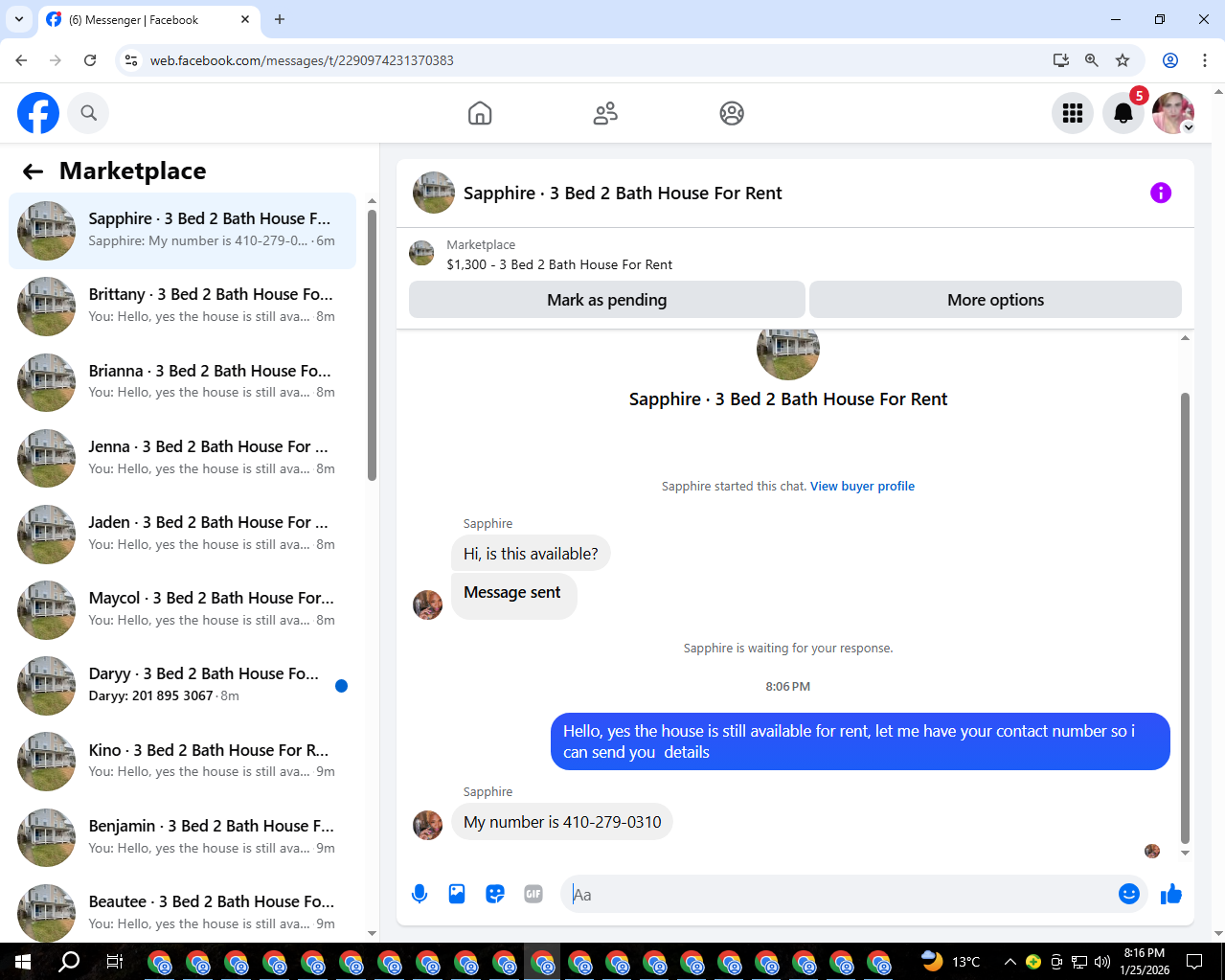This screenshot has width=1225, height=980.
Task: Click the address bar URL
Action: tap(302, 60)
